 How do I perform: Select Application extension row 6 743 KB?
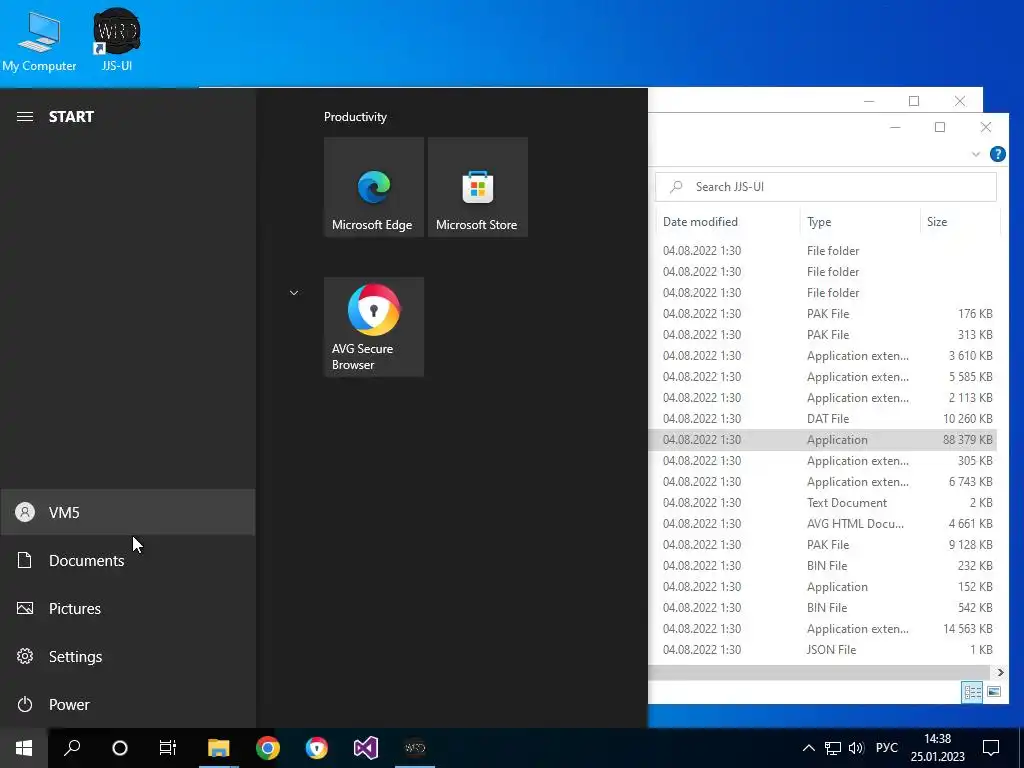click(823, 481)
